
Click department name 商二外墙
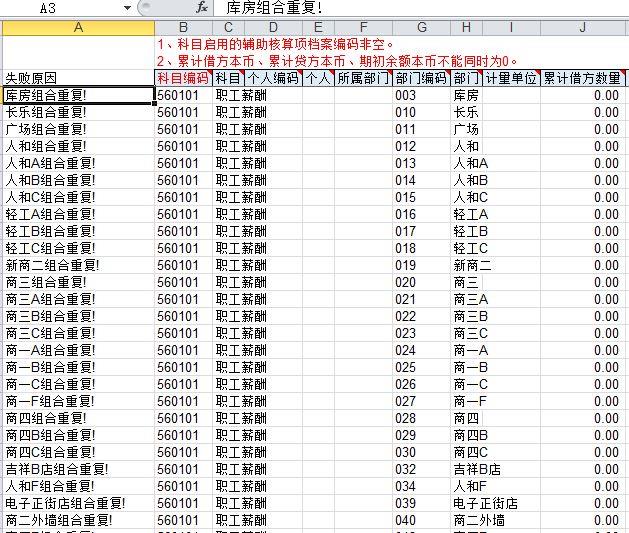tap(479, 520)
